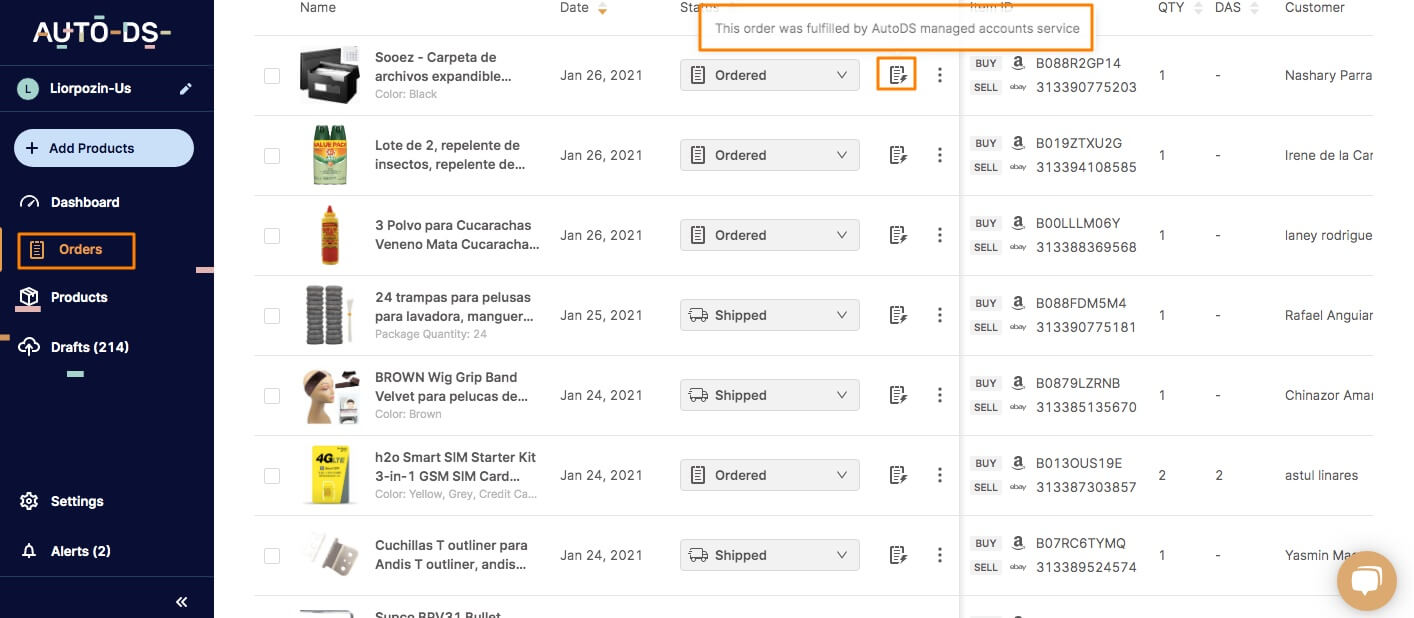The width and height of the screenshot is (1414, 618).
Task: Collapse the sidebar with double-chevron icon
Action: pos(182,602)
